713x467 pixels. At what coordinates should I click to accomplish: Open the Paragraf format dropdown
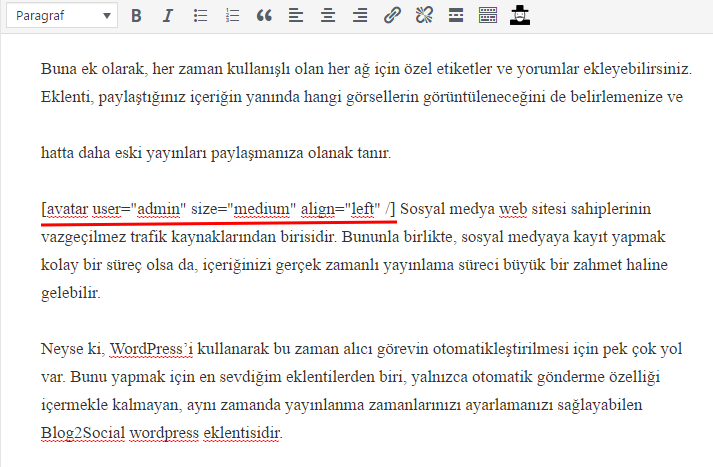point(62,15)
